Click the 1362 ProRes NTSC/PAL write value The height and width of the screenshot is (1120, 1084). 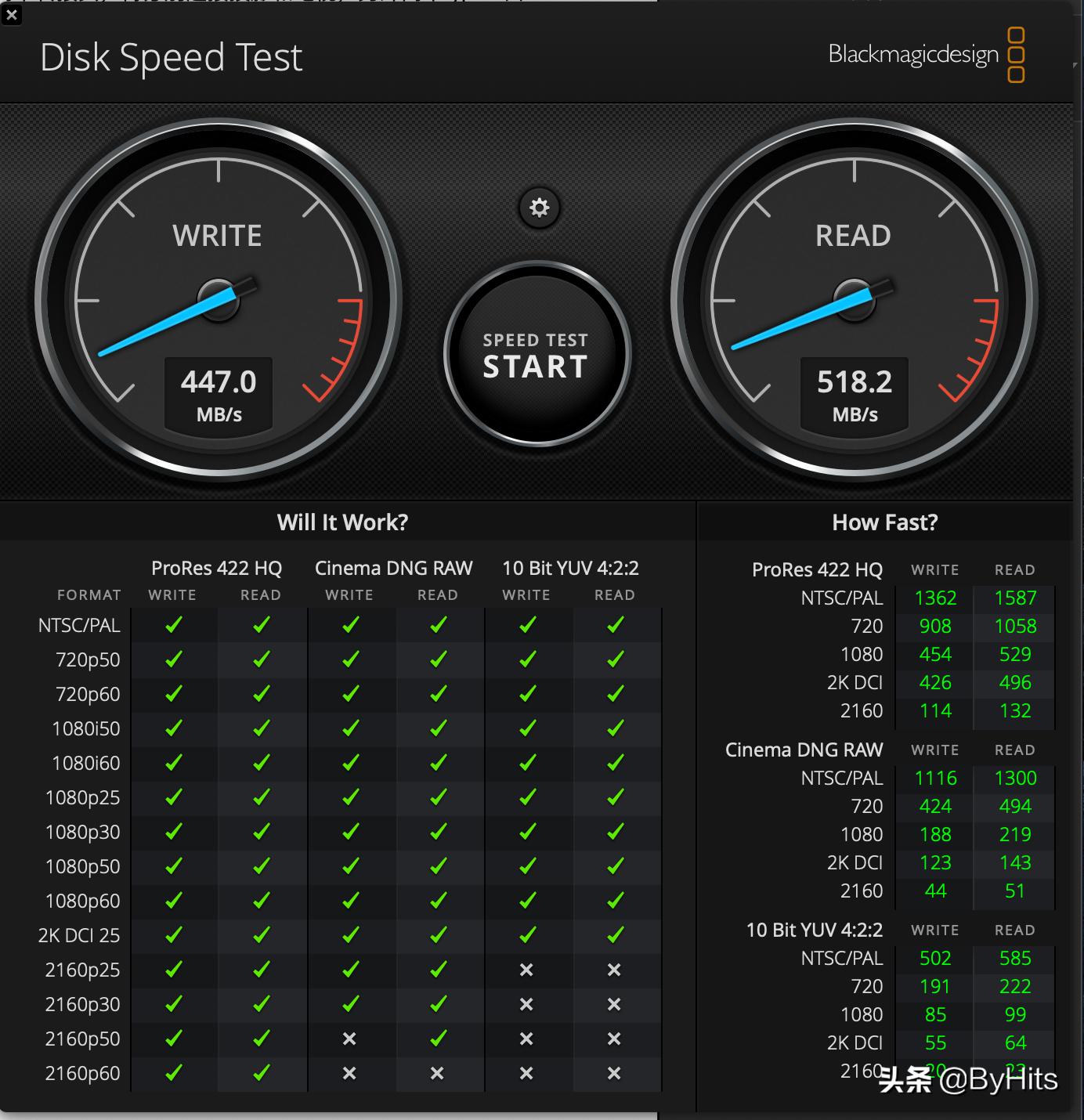[935, 598]
